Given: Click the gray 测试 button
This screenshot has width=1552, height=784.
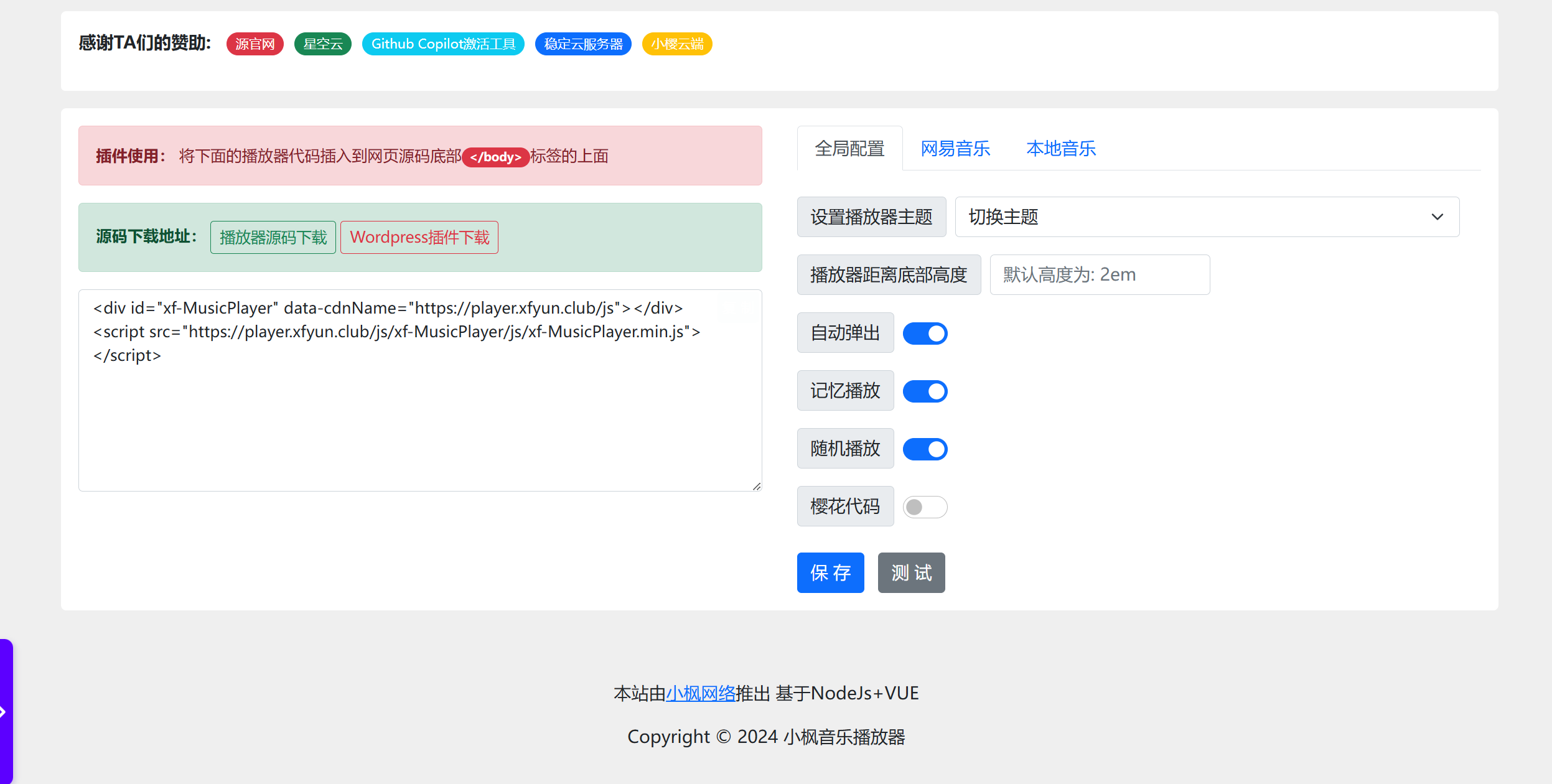Looking at the screenshot, I should point(911,572).
